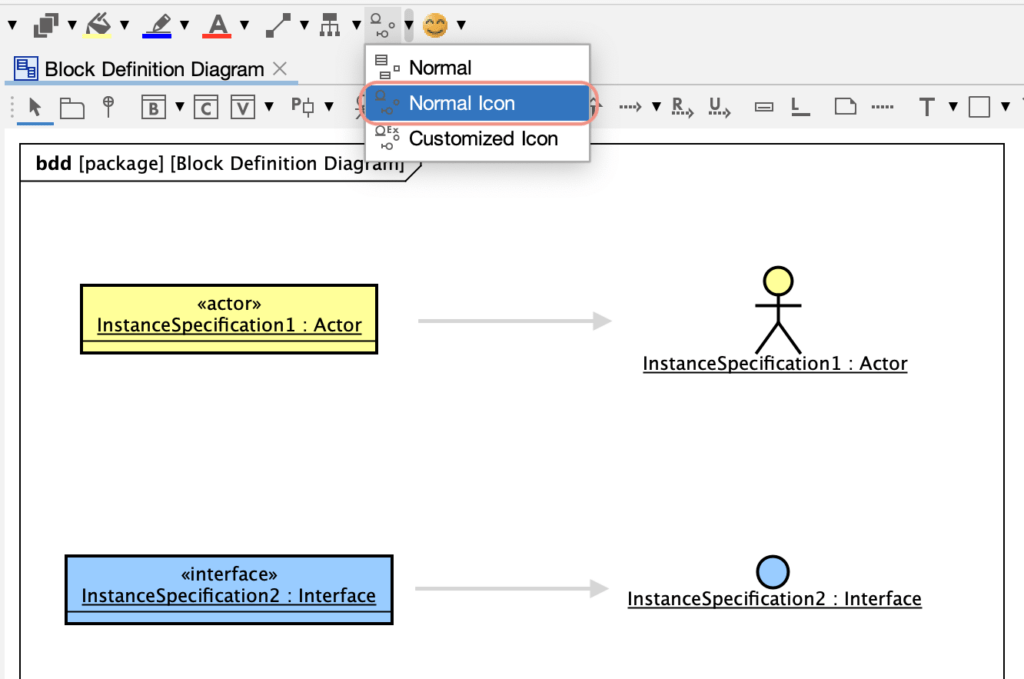Click the InstanceSpecification1 : Actor label
This screenshot has height=679, width=1024.
pyautogui.click(x=775, y=363)
